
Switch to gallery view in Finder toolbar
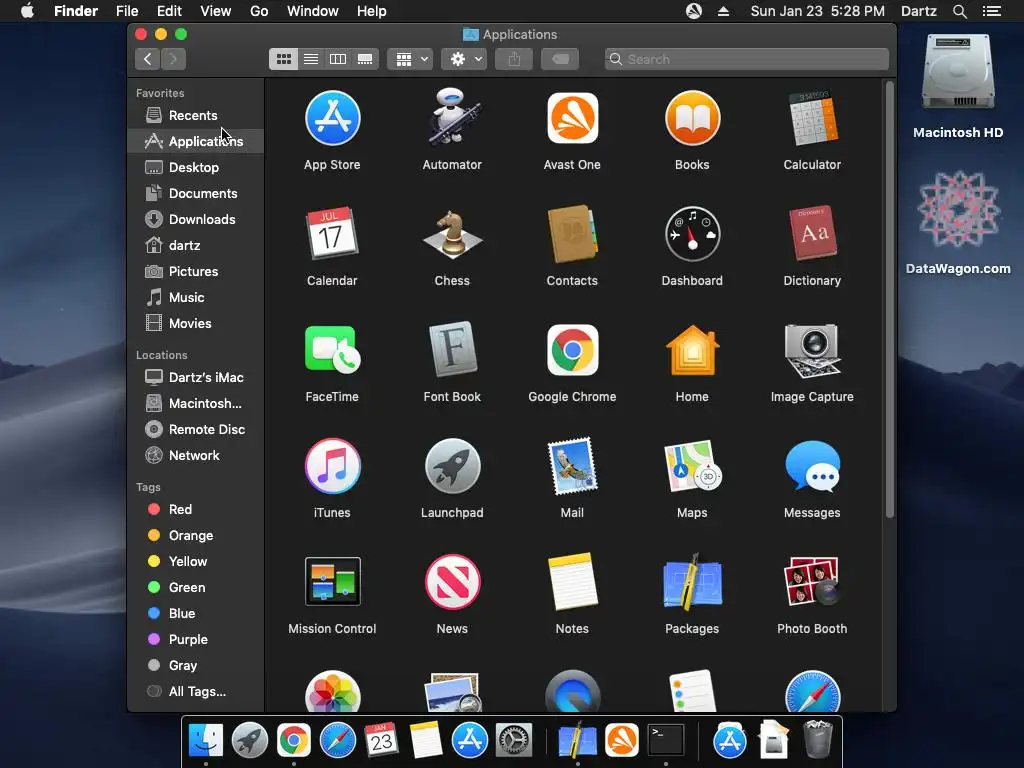pyautogui.click(x=365, y=59)
